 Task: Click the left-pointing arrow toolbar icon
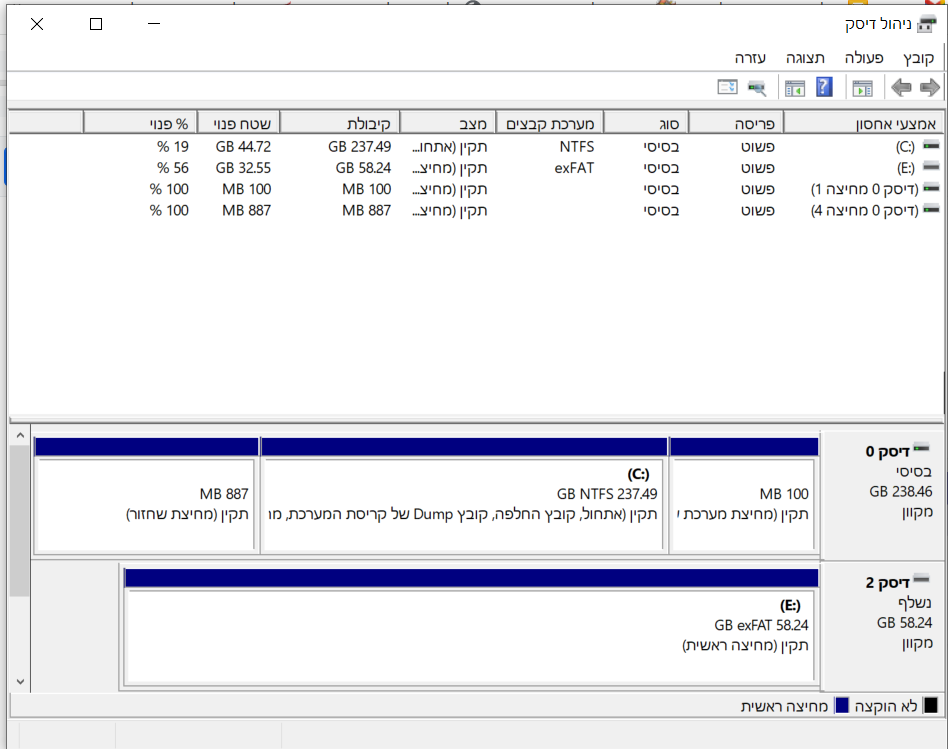(x=901, y=88)
